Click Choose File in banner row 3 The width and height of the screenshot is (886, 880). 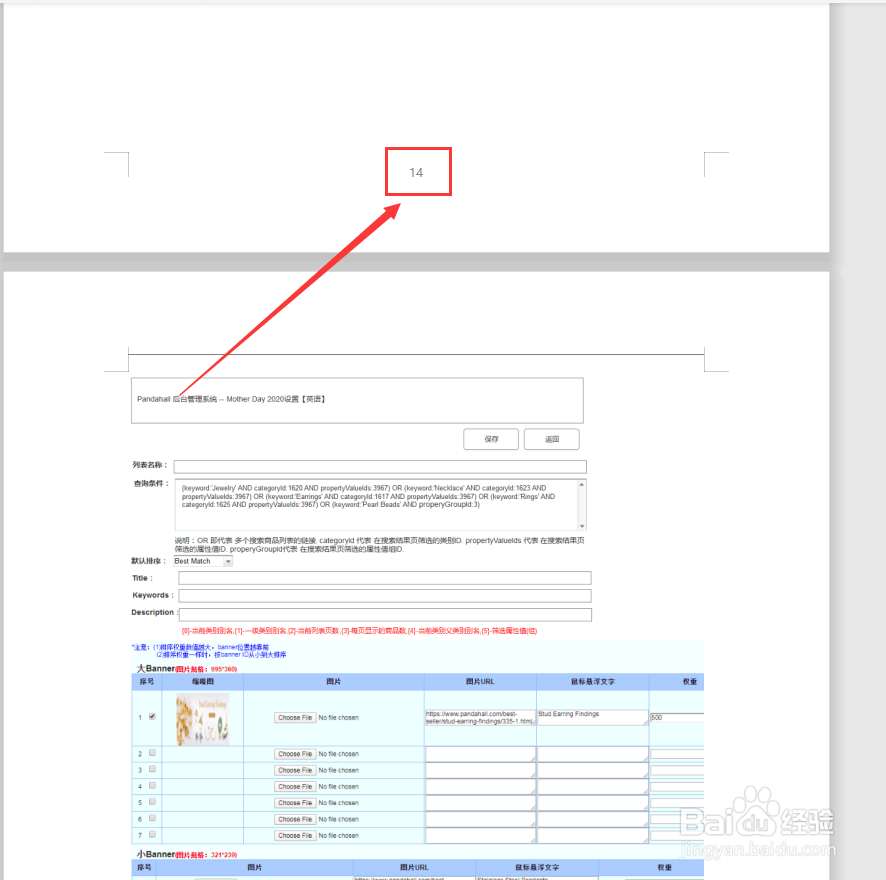point(295,770)
